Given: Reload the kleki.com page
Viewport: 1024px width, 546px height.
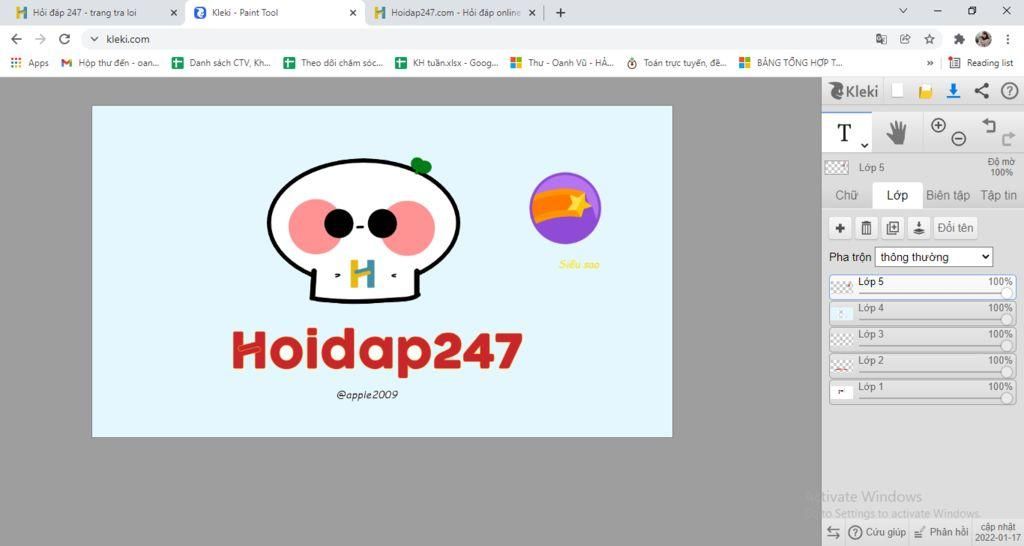Looking at the screenshot, I should click(64, 39).
